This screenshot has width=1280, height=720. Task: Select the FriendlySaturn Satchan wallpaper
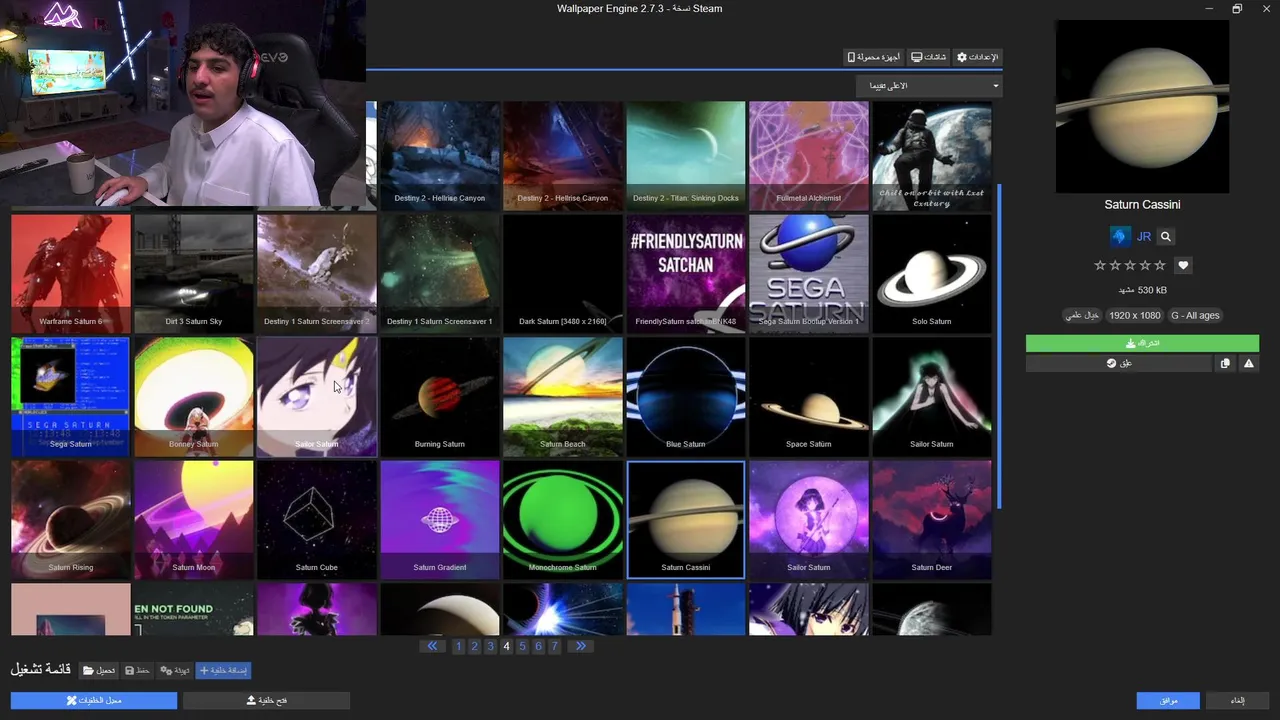click(x=685, y=273)
